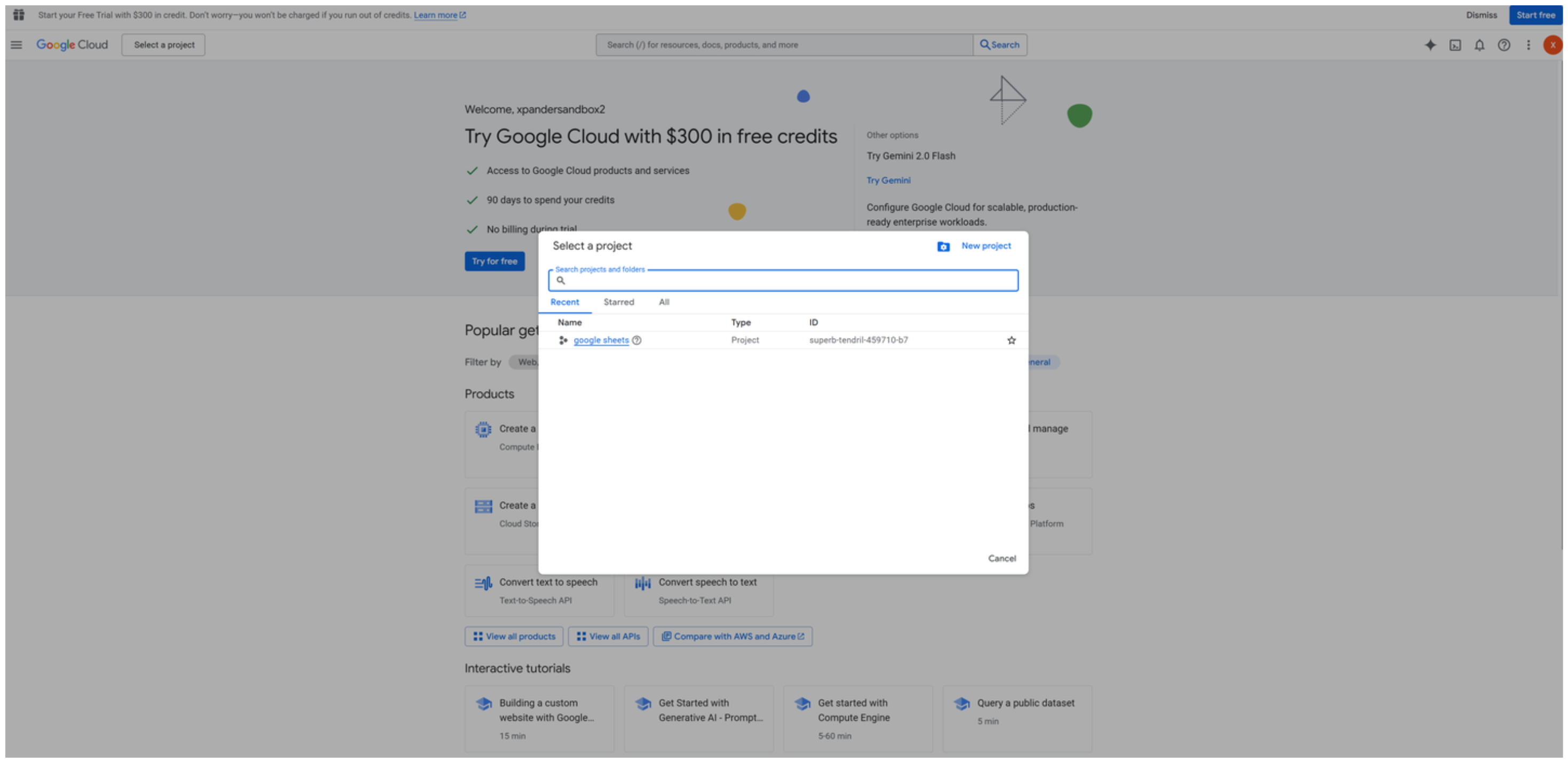Viewport: 1568px width, 763px height.
Task: Open the google sheets project link
Action: click(x=601, y=340)
